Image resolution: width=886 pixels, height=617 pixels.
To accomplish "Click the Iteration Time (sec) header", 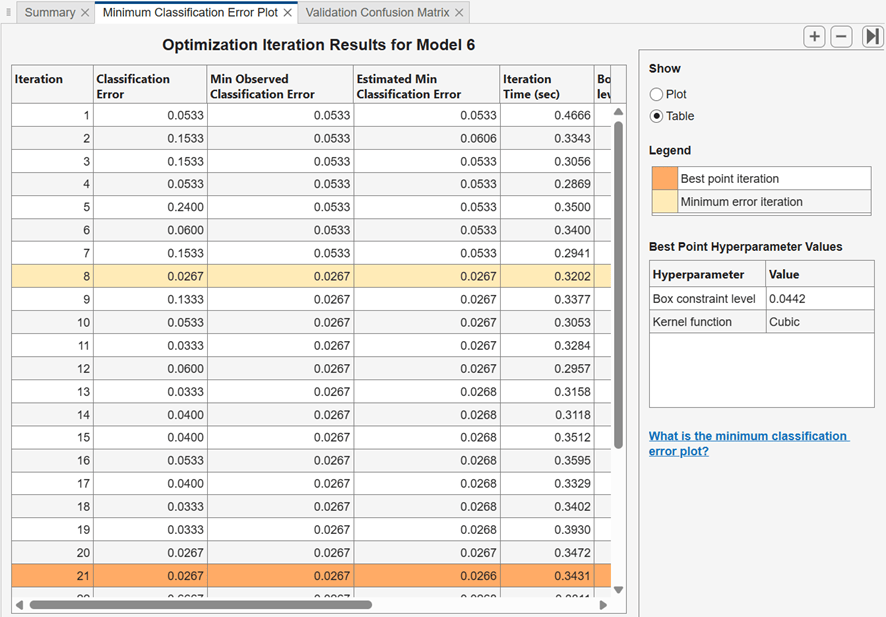I will point(547,85).
